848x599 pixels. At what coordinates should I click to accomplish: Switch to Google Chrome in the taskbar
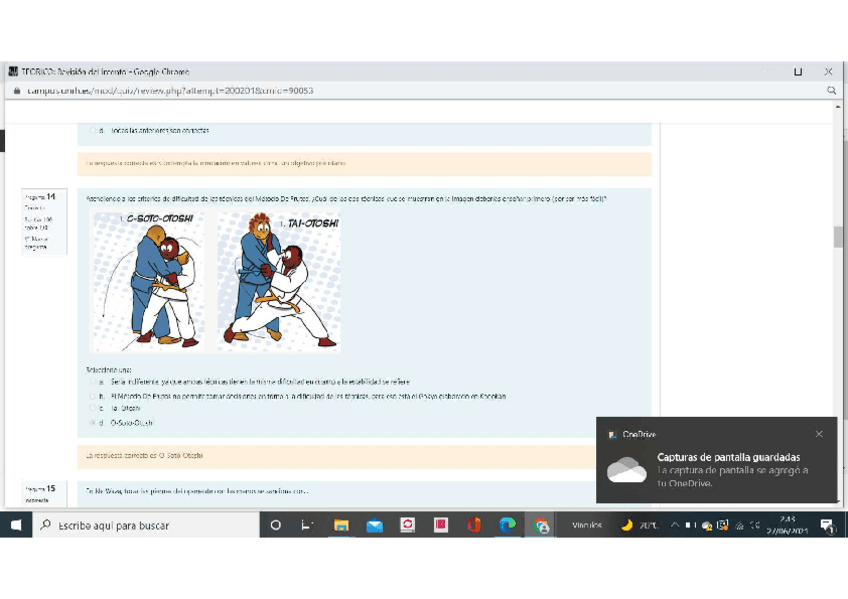541,525
